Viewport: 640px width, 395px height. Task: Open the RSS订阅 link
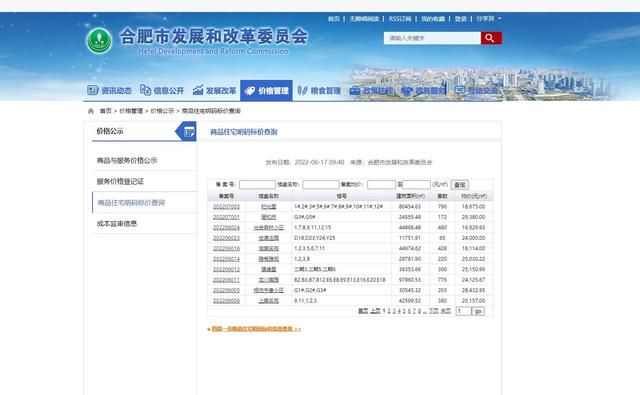coord(400,19)
